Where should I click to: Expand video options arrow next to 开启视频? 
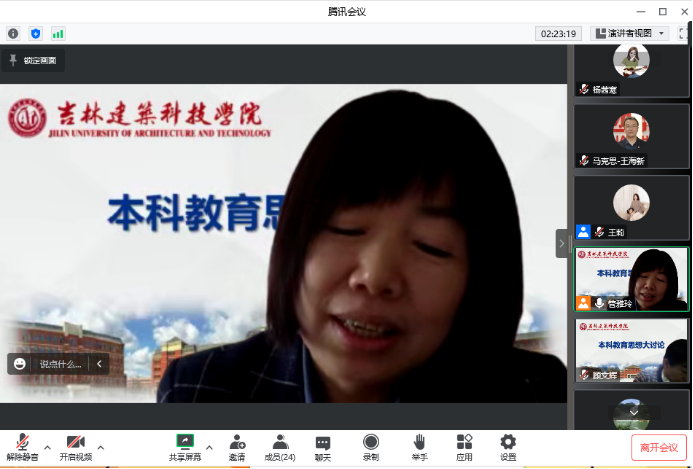tap(101, 447)
